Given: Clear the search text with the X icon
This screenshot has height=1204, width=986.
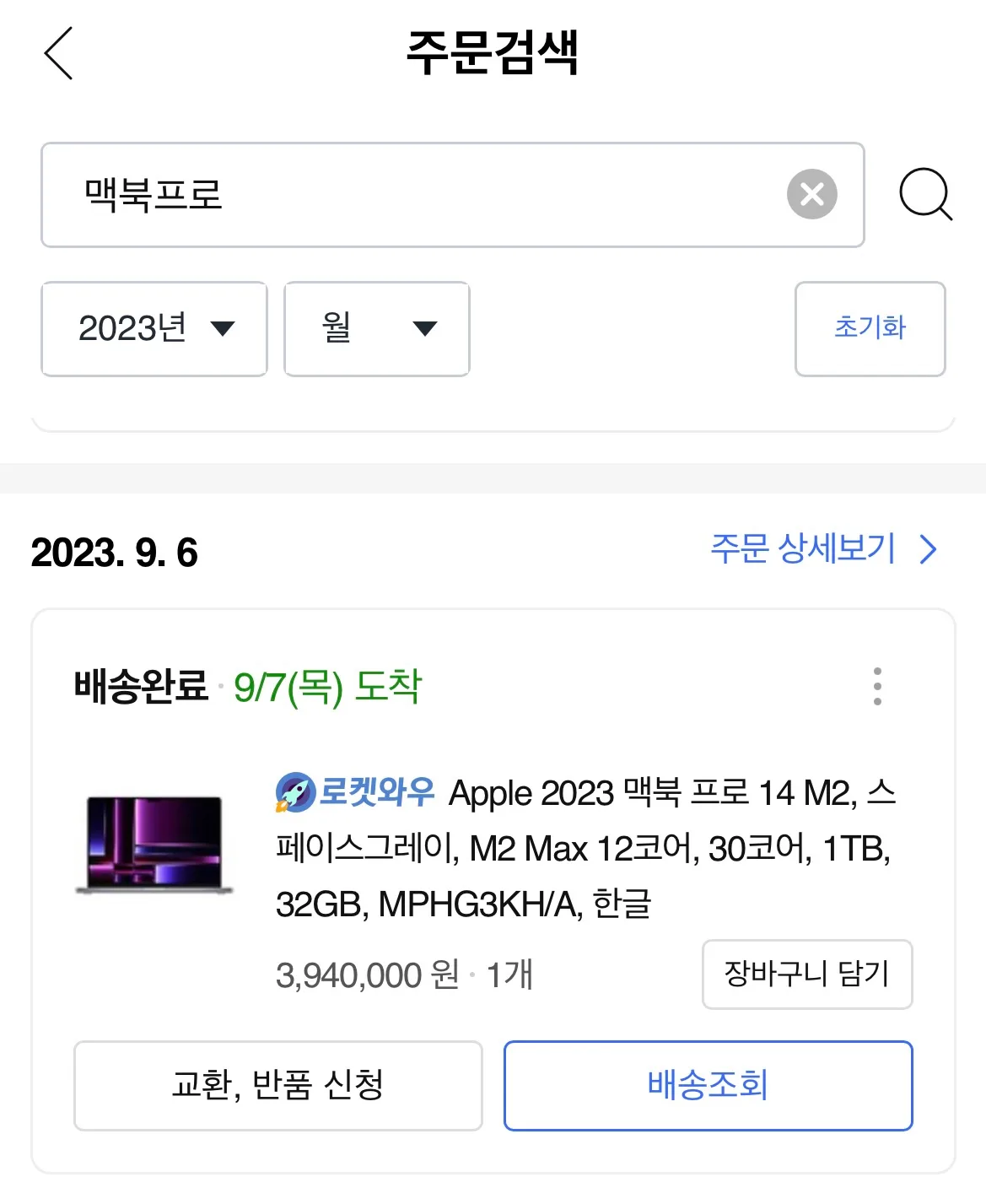Looking at the screenshot, I should [x=811, y=194].
